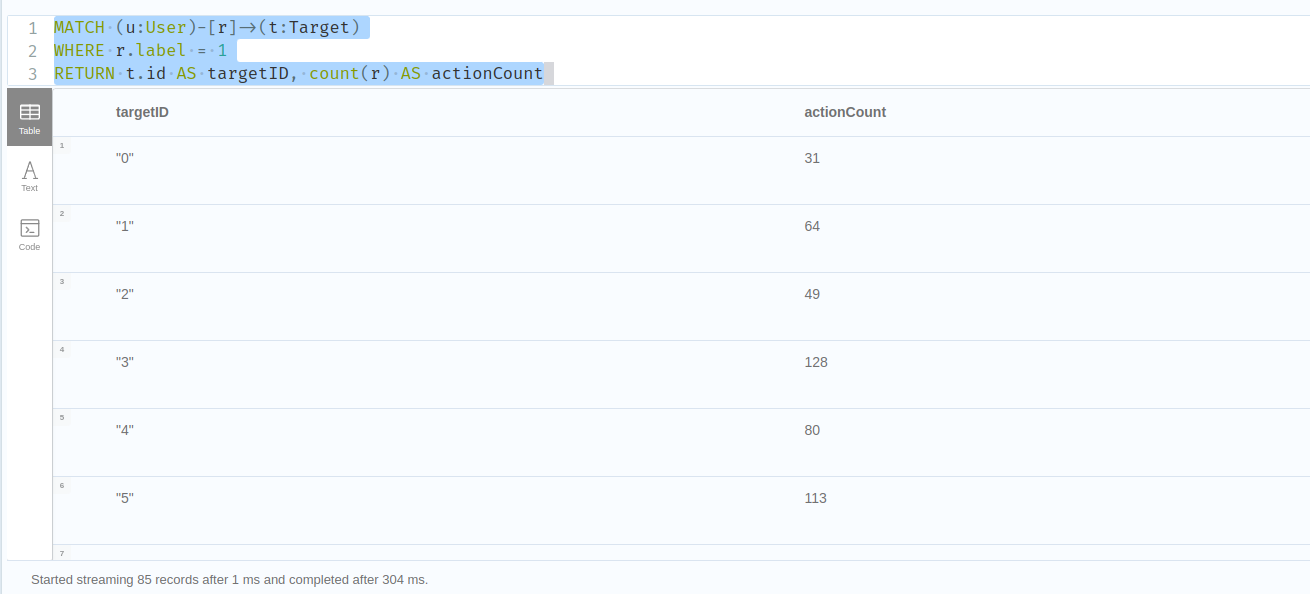Select targetID cell "0"
1310x594 pixels.
click(125, 158)
